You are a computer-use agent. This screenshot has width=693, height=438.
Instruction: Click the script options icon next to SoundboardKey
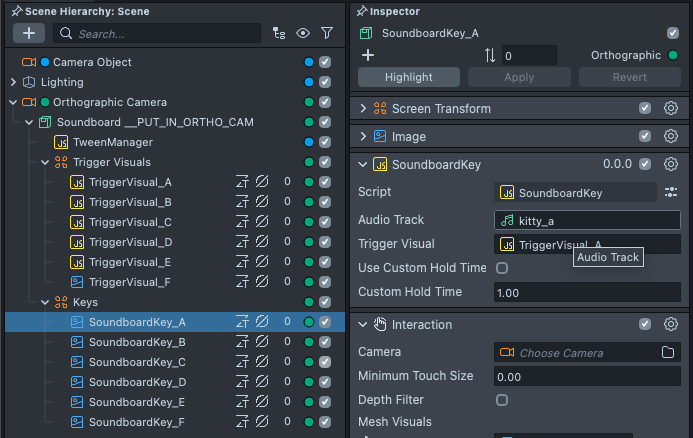tap(671, 192)
